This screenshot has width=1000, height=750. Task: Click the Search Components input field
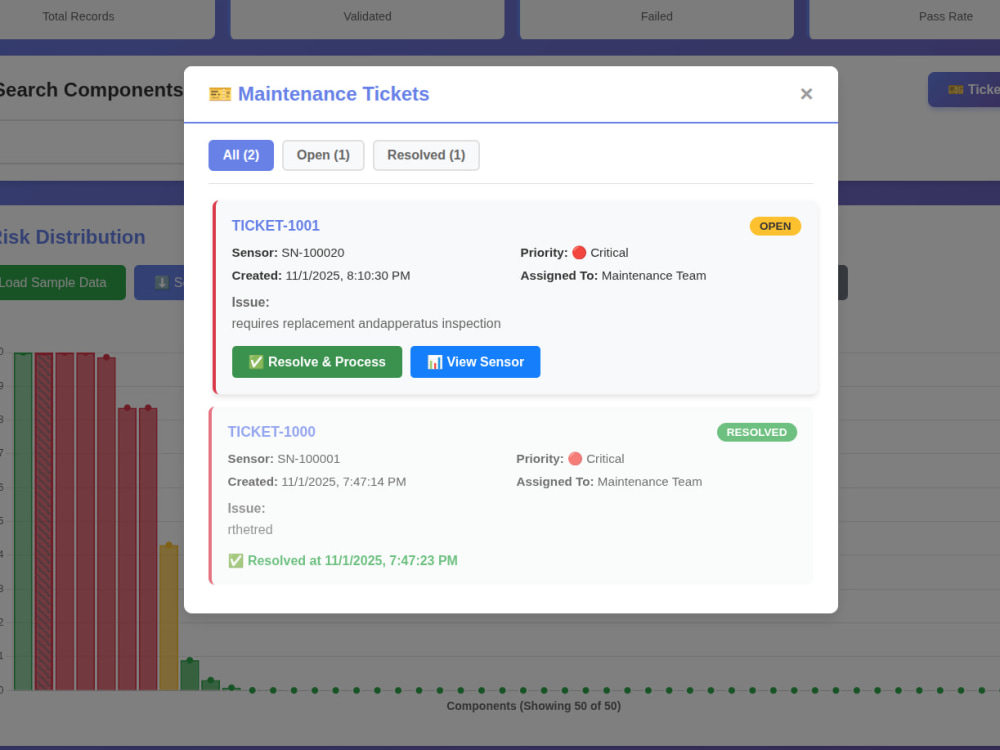pos(92,142)
